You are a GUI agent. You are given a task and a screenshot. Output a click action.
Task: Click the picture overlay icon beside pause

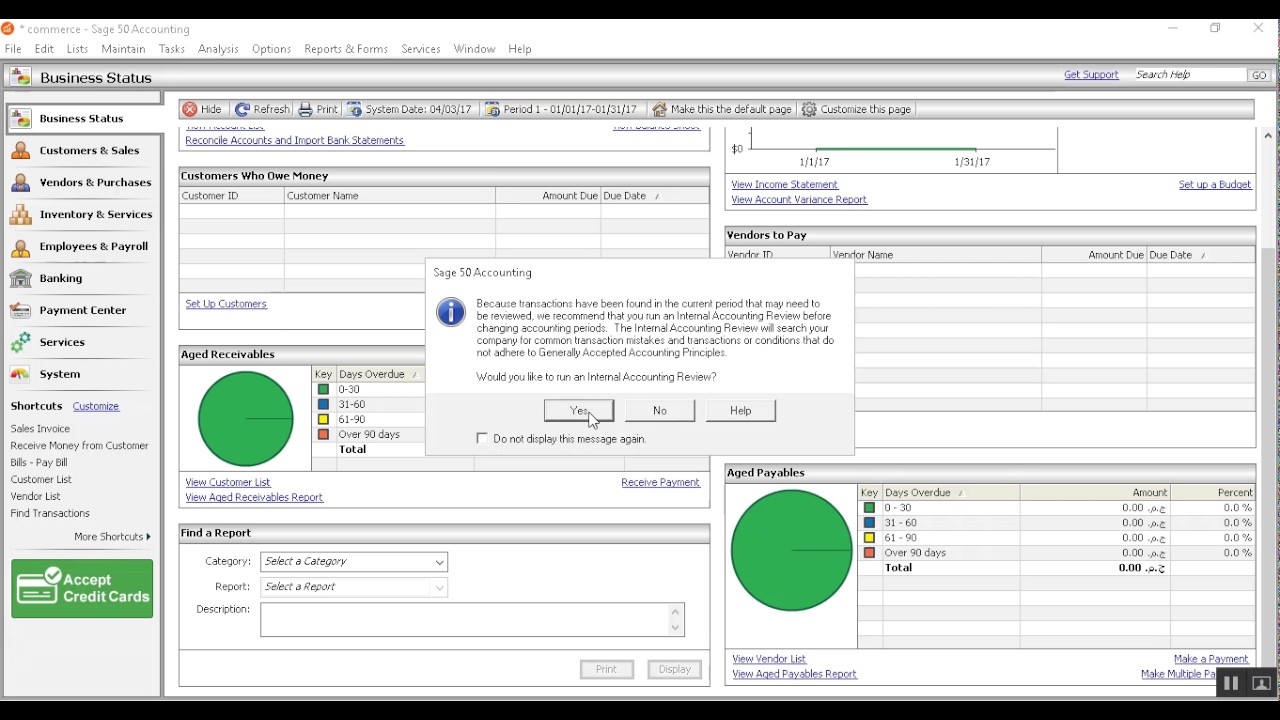(x=1261, y=683)
